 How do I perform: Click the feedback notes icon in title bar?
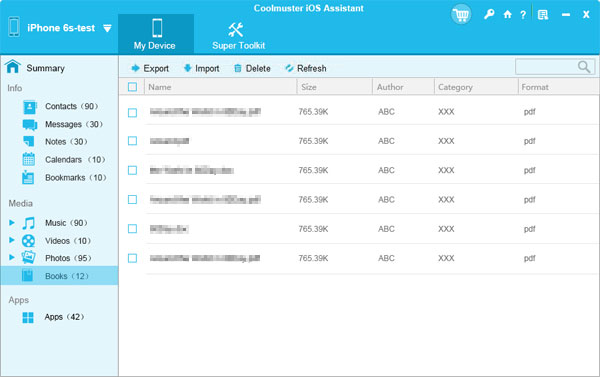543,15
